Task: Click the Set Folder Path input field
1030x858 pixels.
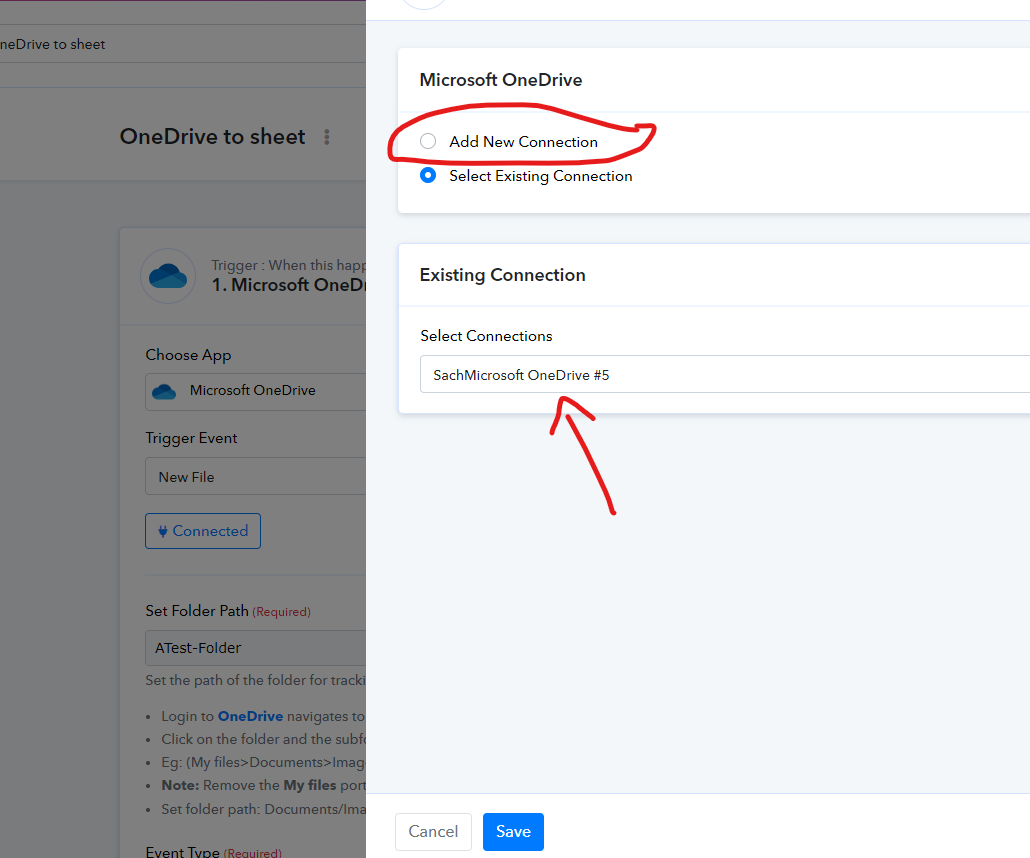Action: click(x=256, y=648)
